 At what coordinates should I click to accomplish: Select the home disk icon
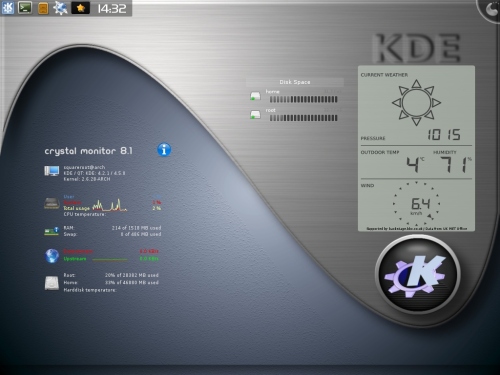[x=255, y=96]
